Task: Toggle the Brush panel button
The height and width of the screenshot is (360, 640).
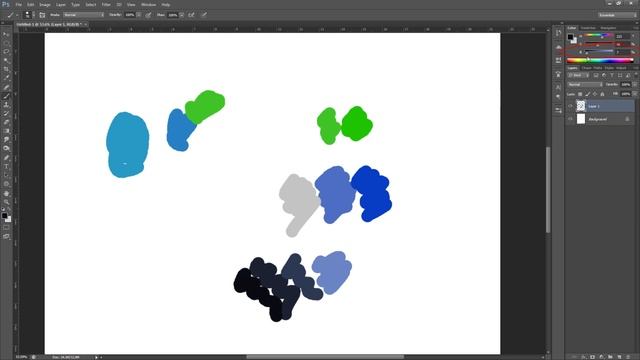Action: coord(42,15)
